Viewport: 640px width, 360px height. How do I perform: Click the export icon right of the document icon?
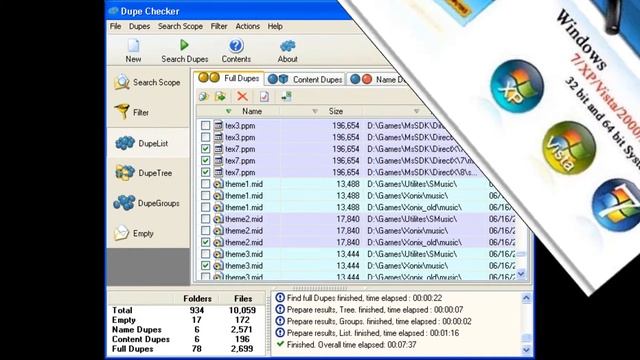click(287, 96)
